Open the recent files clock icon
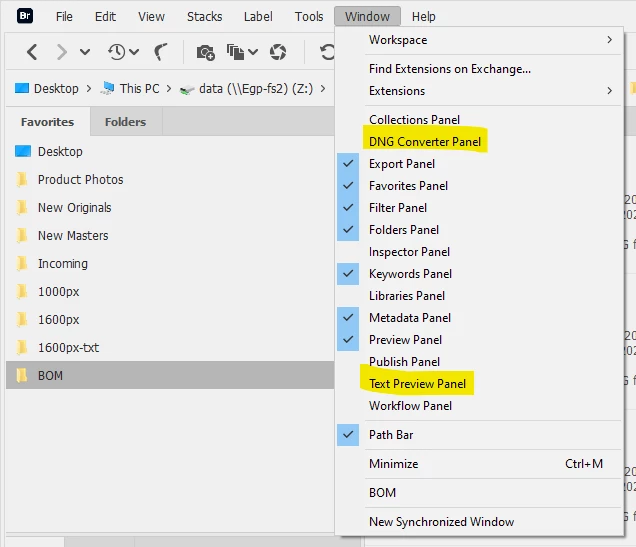Screen dimensions: 636x547 pos(116,52)
